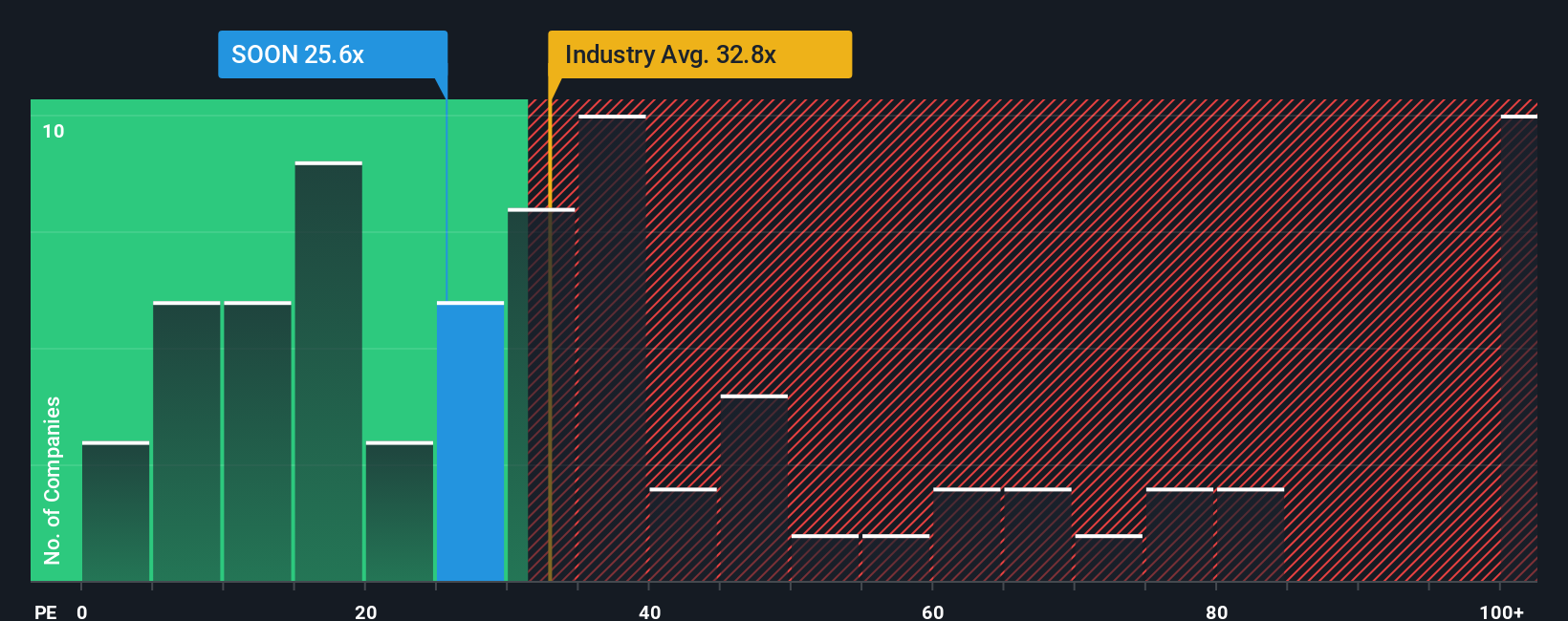
Task: Click the x-axis label "100+"
Action: tap(1501, 611)
